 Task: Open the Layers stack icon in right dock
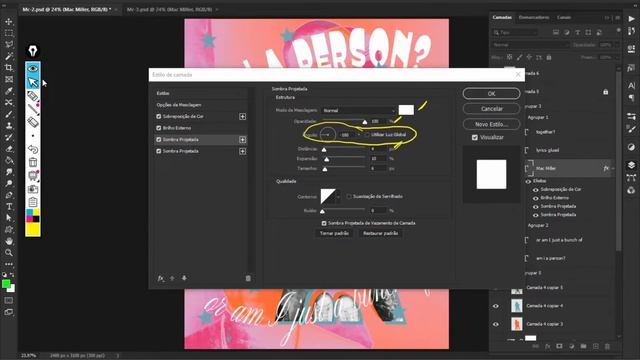pyautogui.click(x=631, y=165)
